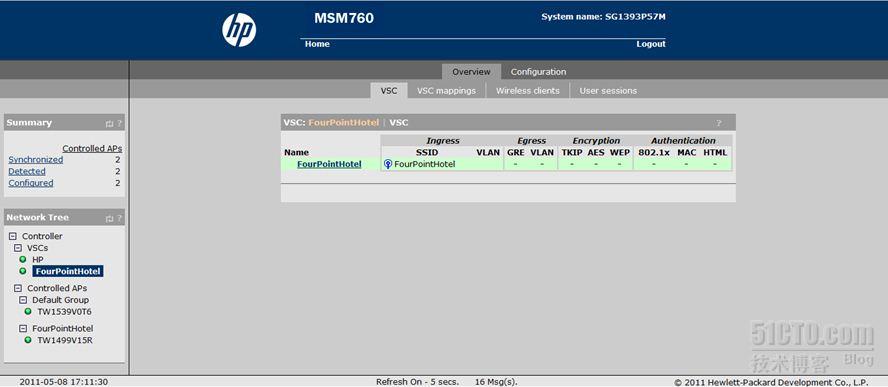Open the Synchronized APs link

36,160
